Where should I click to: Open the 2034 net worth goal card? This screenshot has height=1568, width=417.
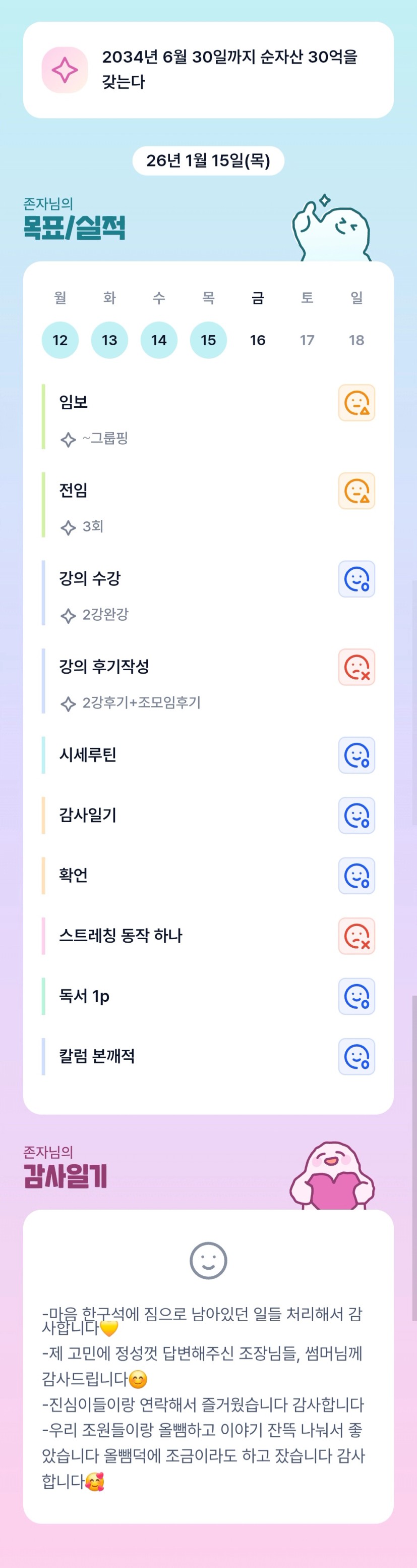point(230,69)
